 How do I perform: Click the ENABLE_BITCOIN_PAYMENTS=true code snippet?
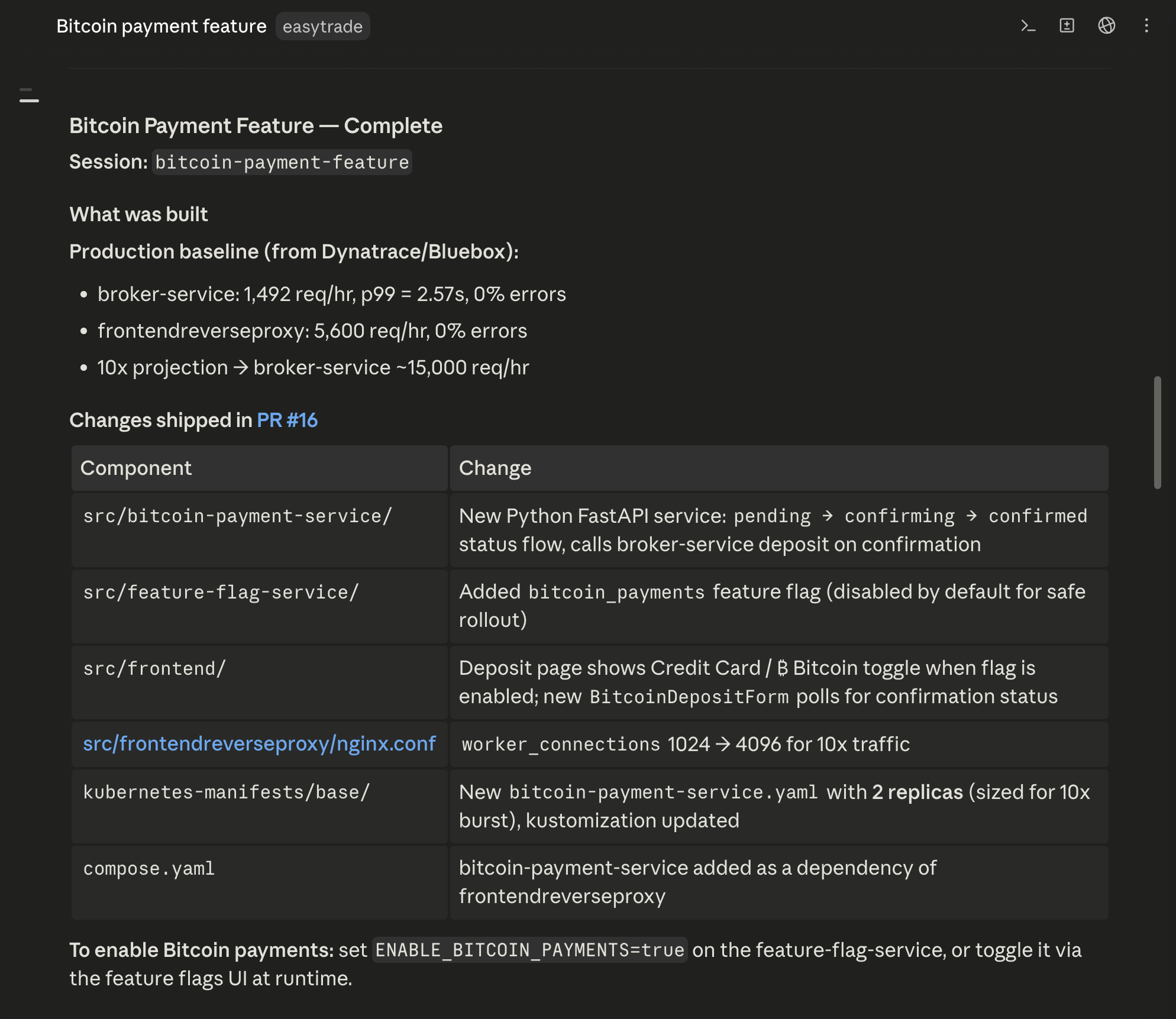[529, 950]
